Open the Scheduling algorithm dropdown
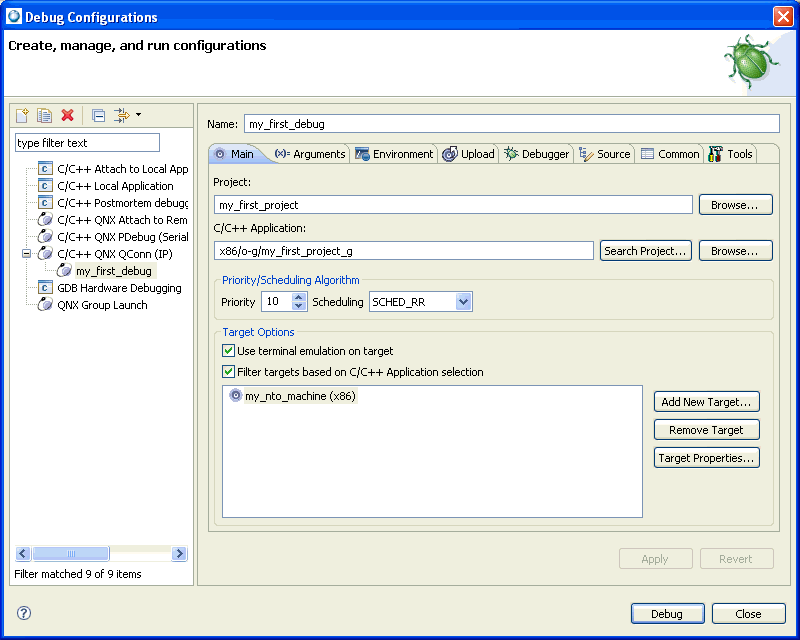The height and width of the screenshot is (640, 800). [462, 302]
